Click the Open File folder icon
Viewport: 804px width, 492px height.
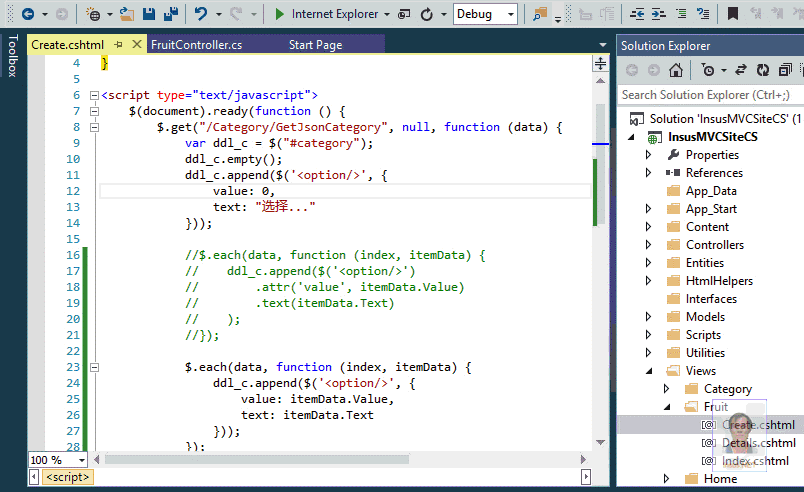[x=127, y=14]
